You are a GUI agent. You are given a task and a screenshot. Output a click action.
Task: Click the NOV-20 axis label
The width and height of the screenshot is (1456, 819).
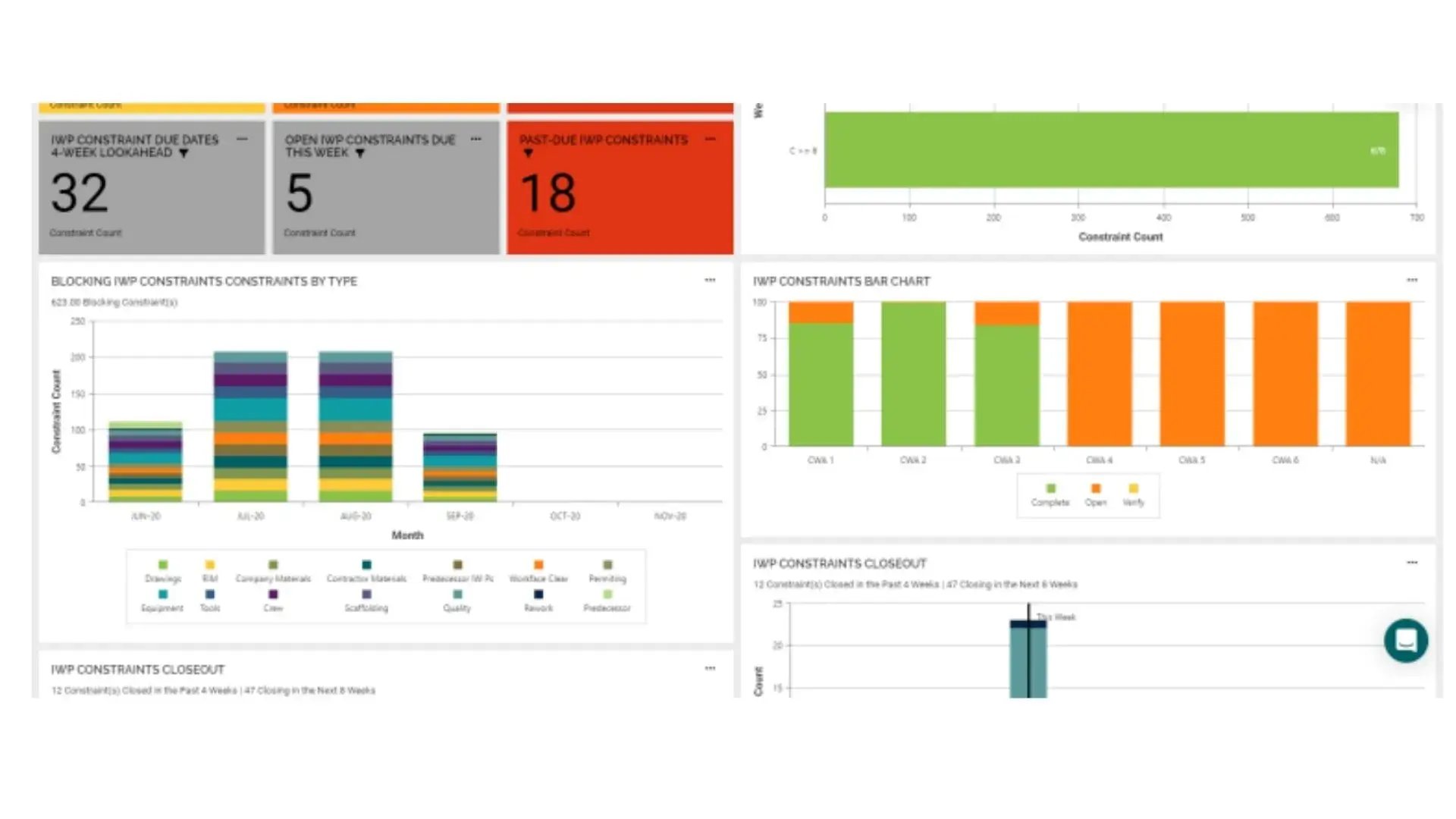670,516
